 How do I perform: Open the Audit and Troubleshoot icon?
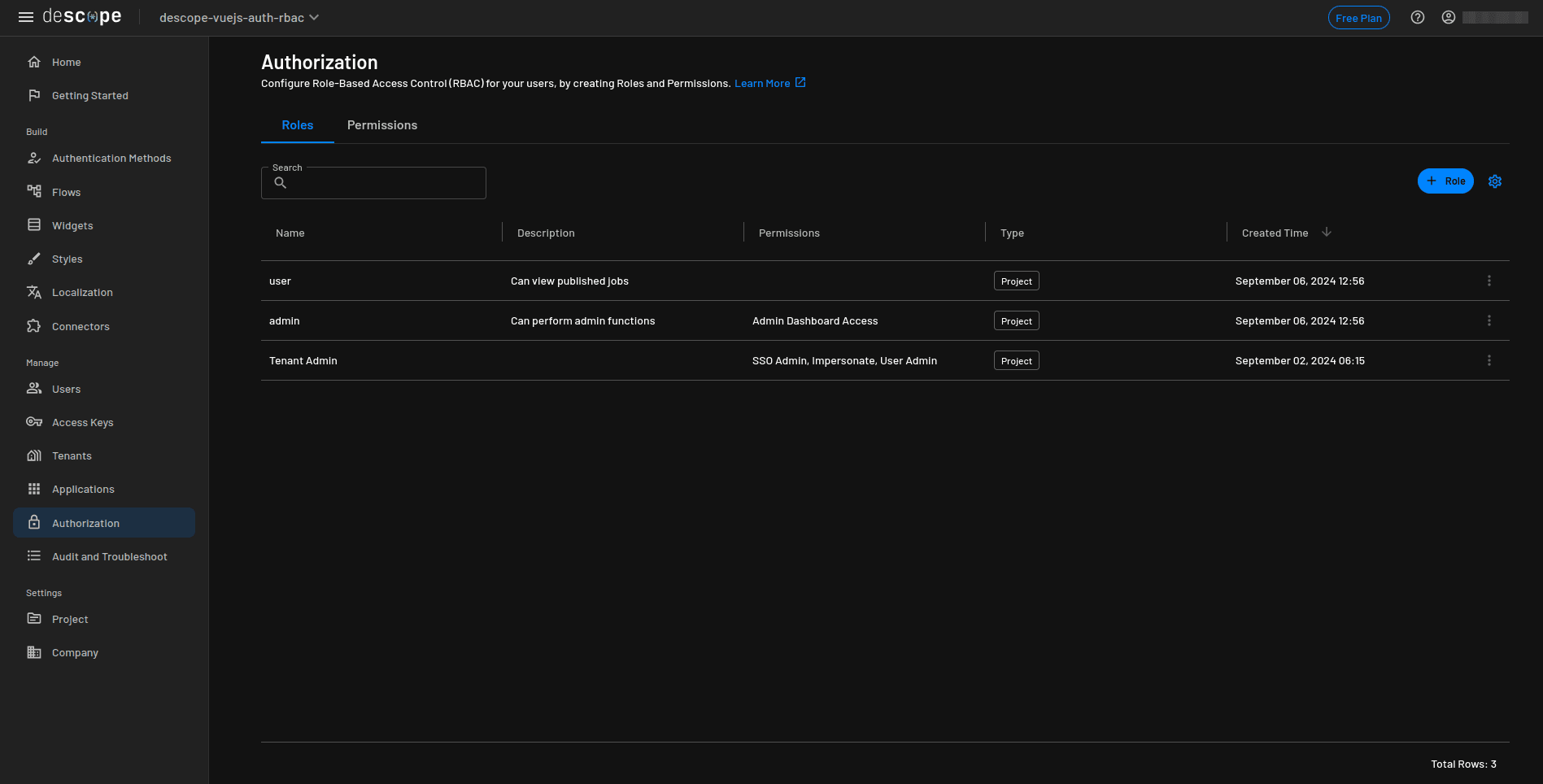[33, 555]
